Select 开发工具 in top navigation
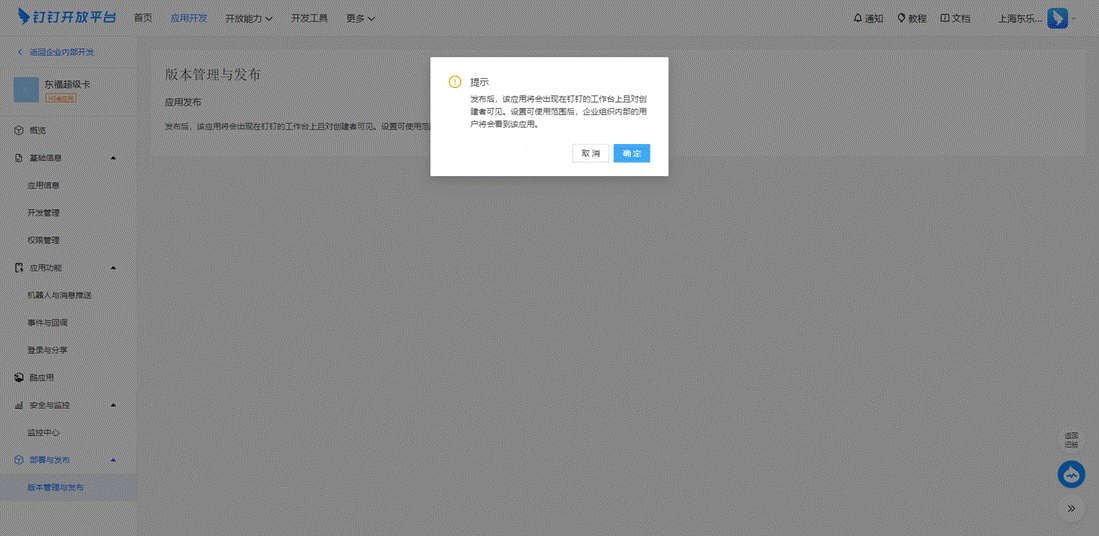Screen dimensions: 1099x536 point(309,18)
